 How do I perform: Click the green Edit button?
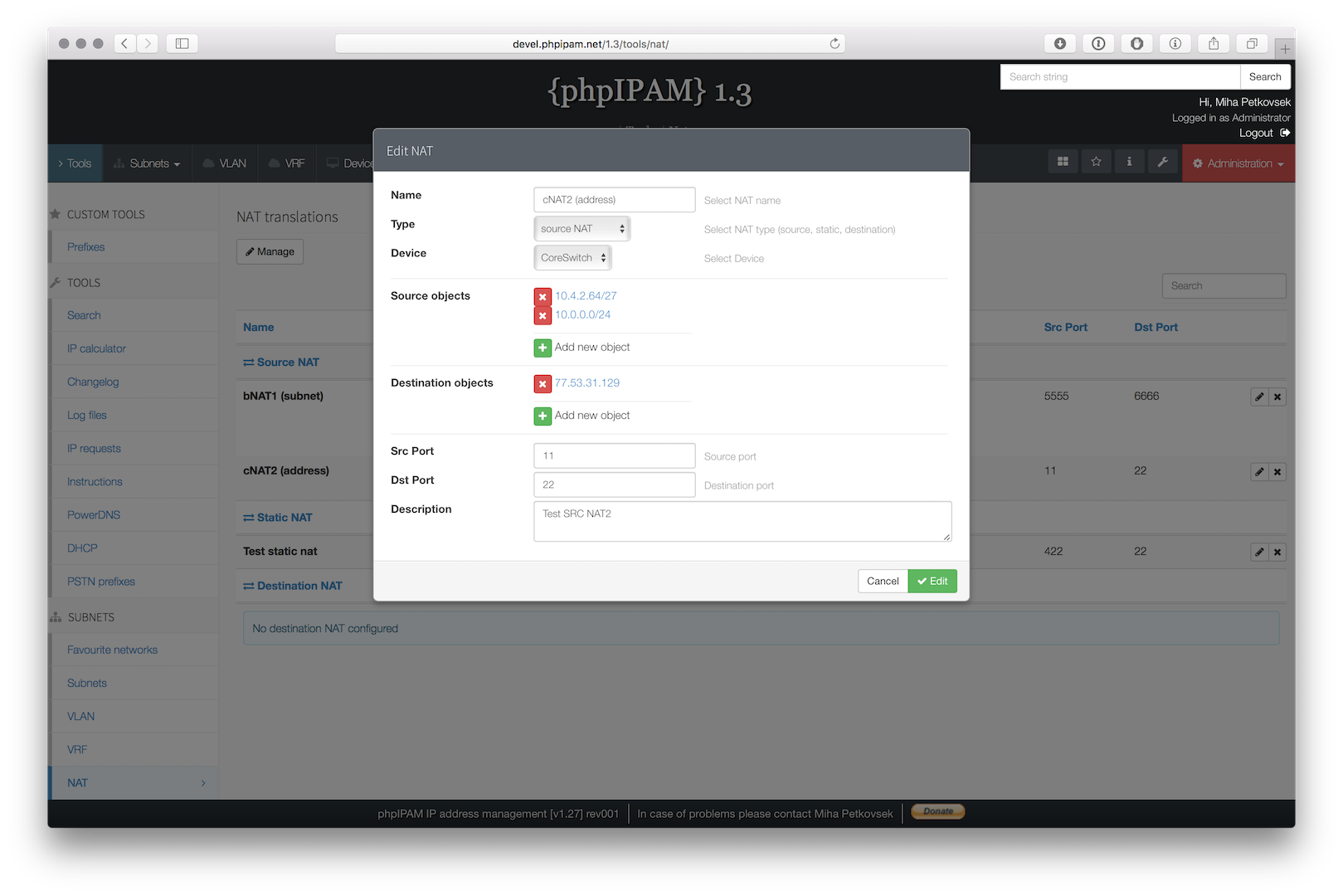932,581
